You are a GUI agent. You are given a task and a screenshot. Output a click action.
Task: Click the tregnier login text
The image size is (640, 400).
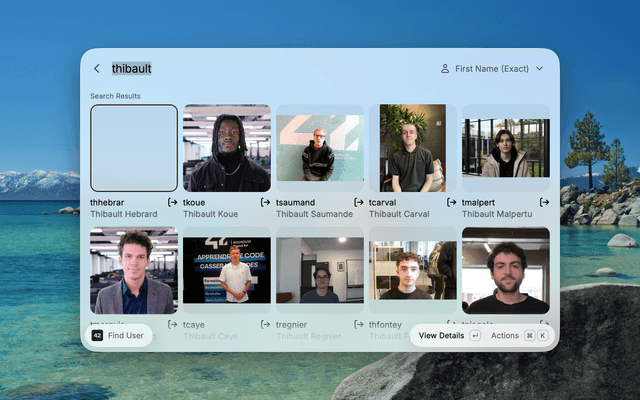pos(291,325)
